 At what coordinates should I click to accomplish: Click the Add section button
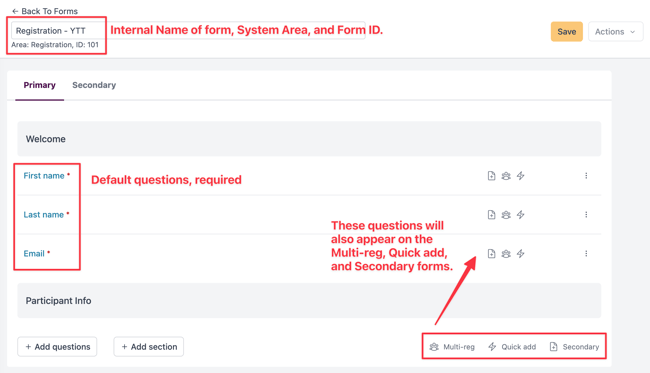[x=149, y=346]
